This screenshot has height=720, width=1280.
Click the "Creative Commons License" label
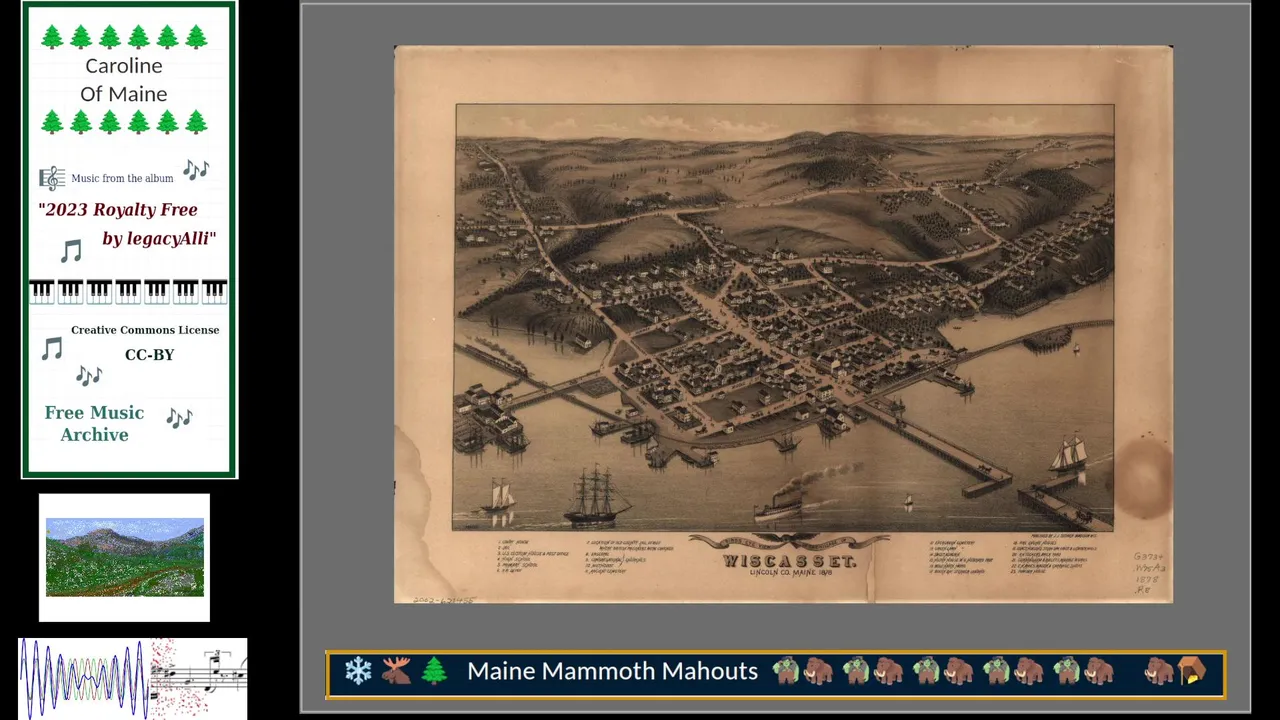[145, 330]
